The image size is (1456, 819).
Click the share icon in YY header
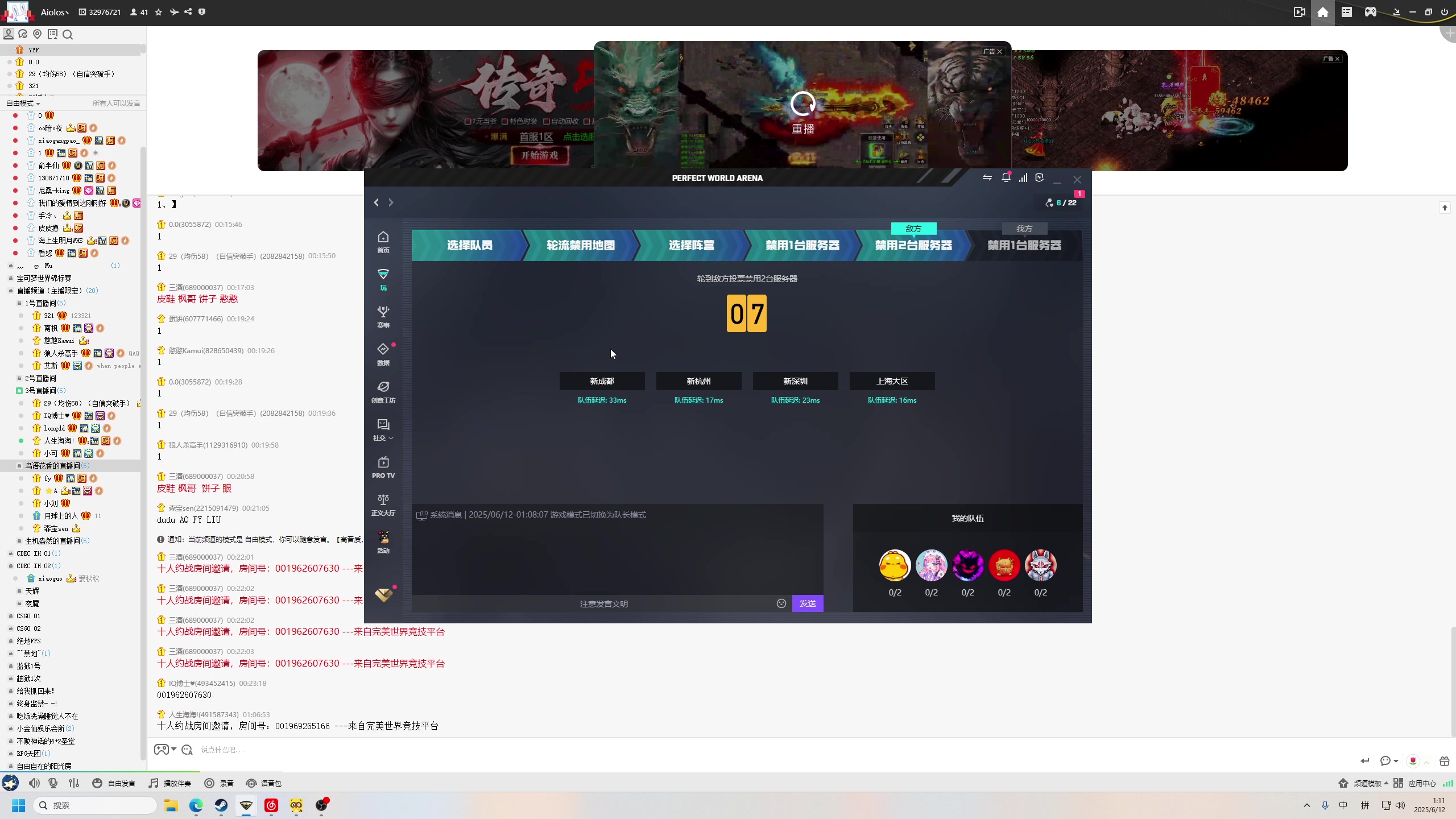click(x=188, y=11)
